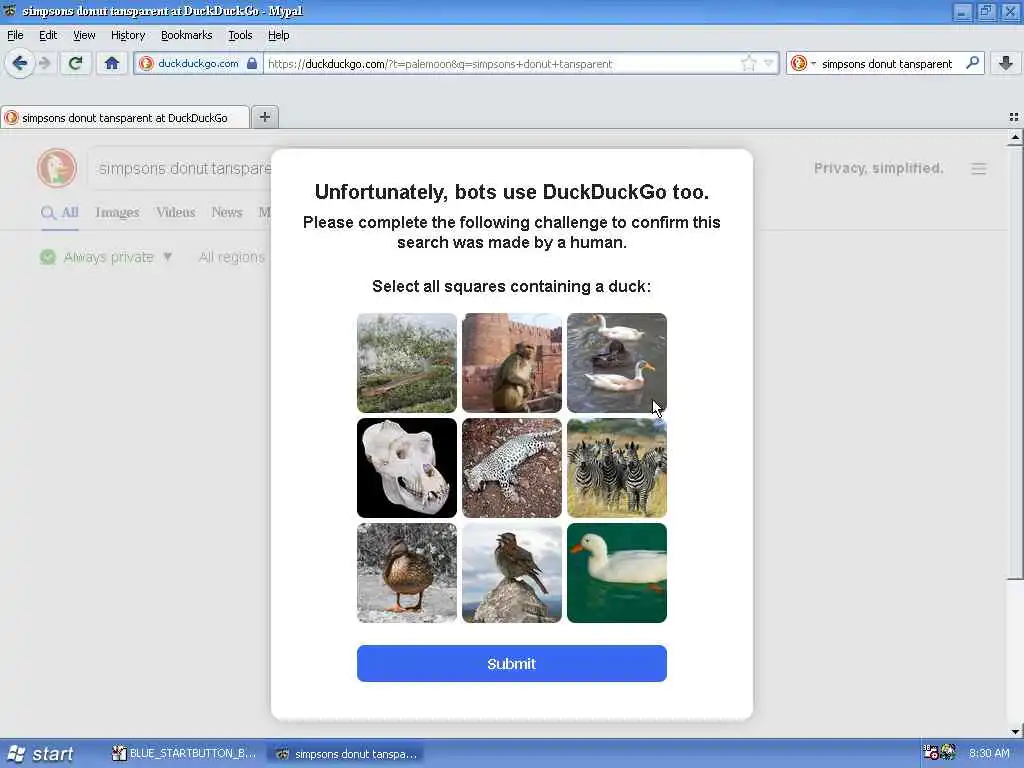This screenshot has width=1024, height=768.
Task: Select the DuckDuckGo results browser tab
Action: pyautogui.click(x=125, y=118)
